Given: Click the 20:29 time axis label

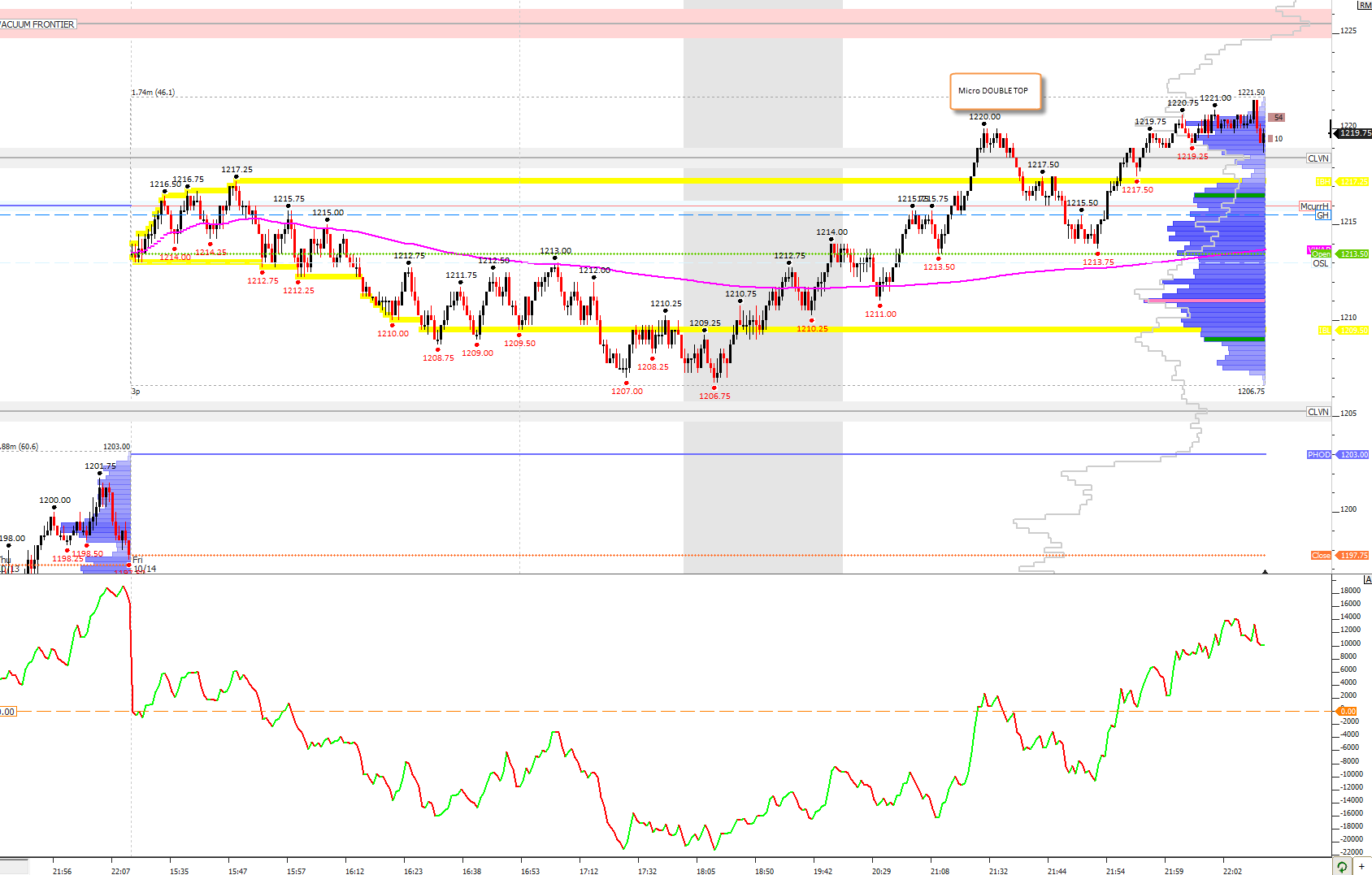Looking at the screenshot, I should (881, 872).
